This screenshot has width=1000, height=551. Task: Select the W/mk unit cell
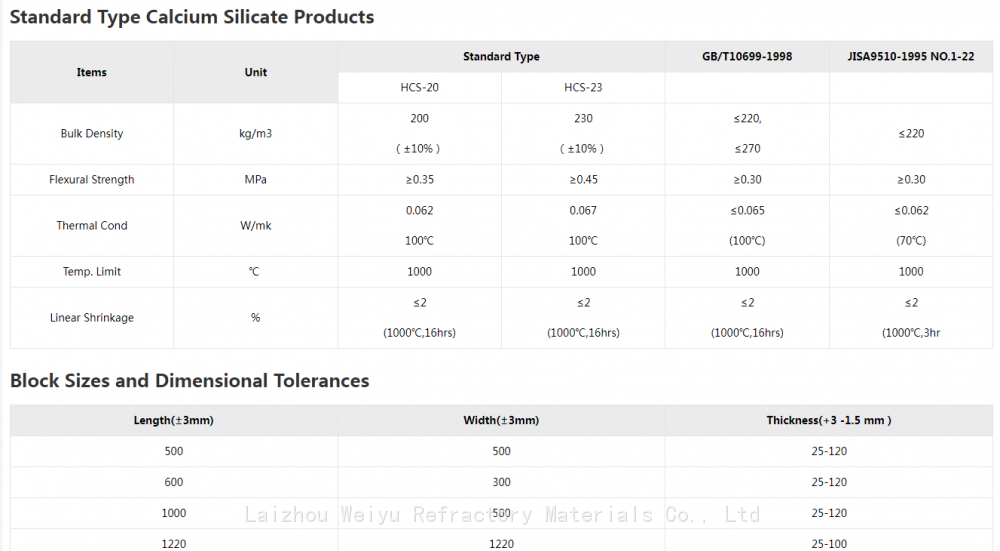pyautogui.click(x=256, y=226)
